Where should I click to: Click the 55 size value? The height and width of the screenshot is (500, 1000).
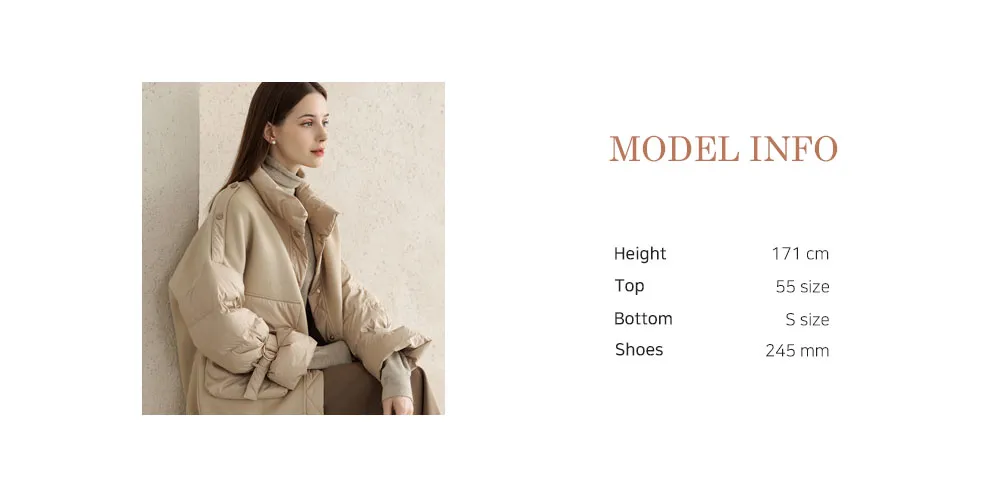tap(802, 287)
